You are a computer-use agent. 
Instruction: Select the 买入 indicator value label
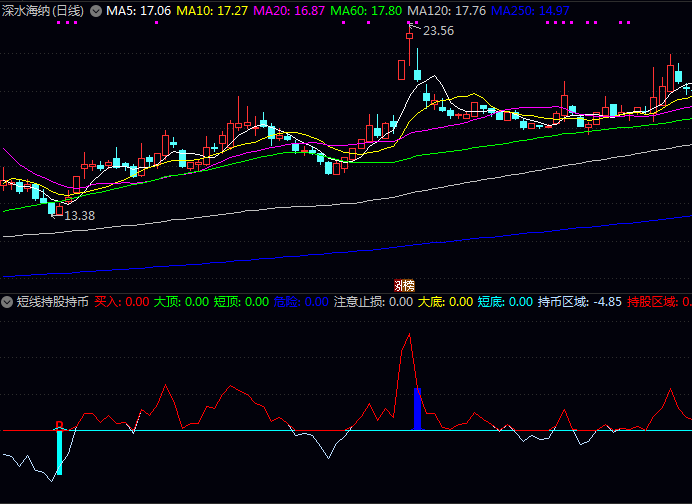[x=122, y=301]
